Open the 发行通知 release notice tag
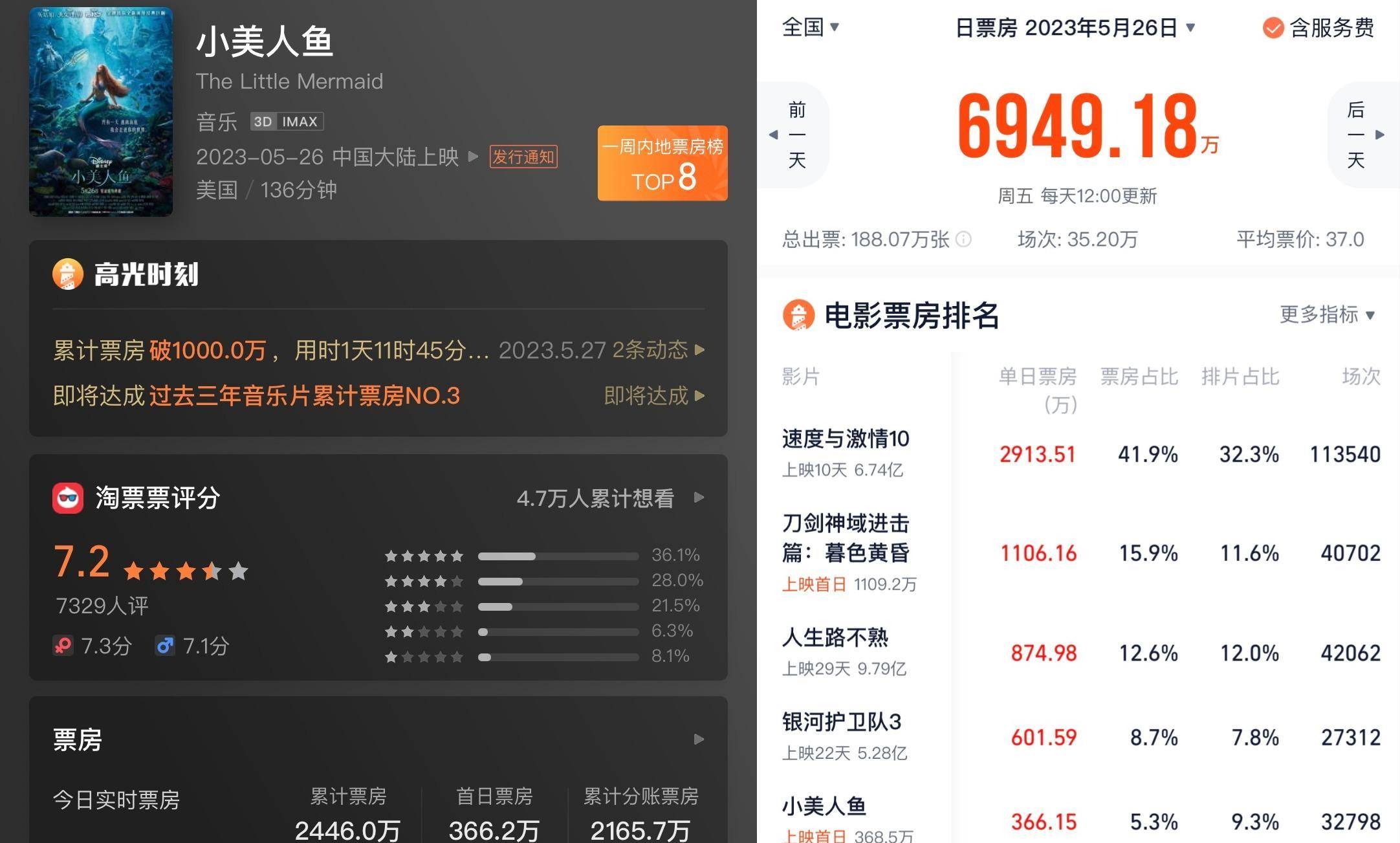1400x843 pixels. [x=523, y=157]
